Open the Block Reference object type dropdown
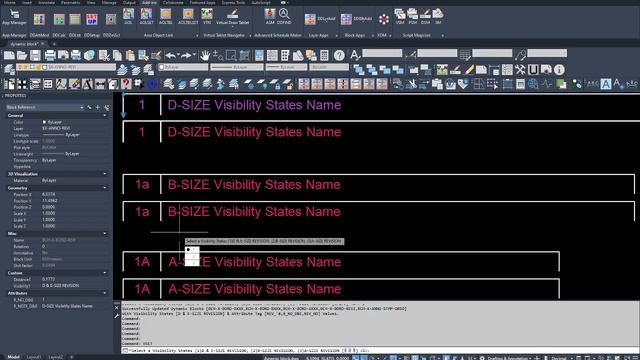Viewport: 640px width, 360px height. tap(44, 107)
